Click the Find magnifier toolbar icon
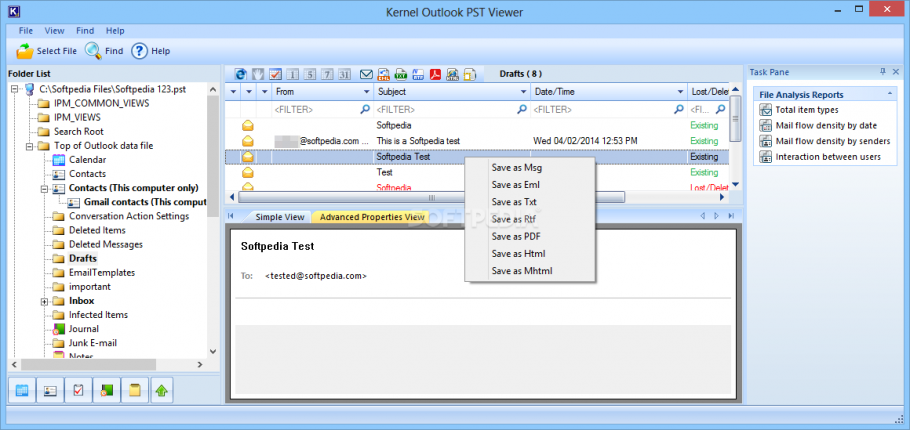The width and height of the screenshot is (910, 430). (x=93, y=51)
